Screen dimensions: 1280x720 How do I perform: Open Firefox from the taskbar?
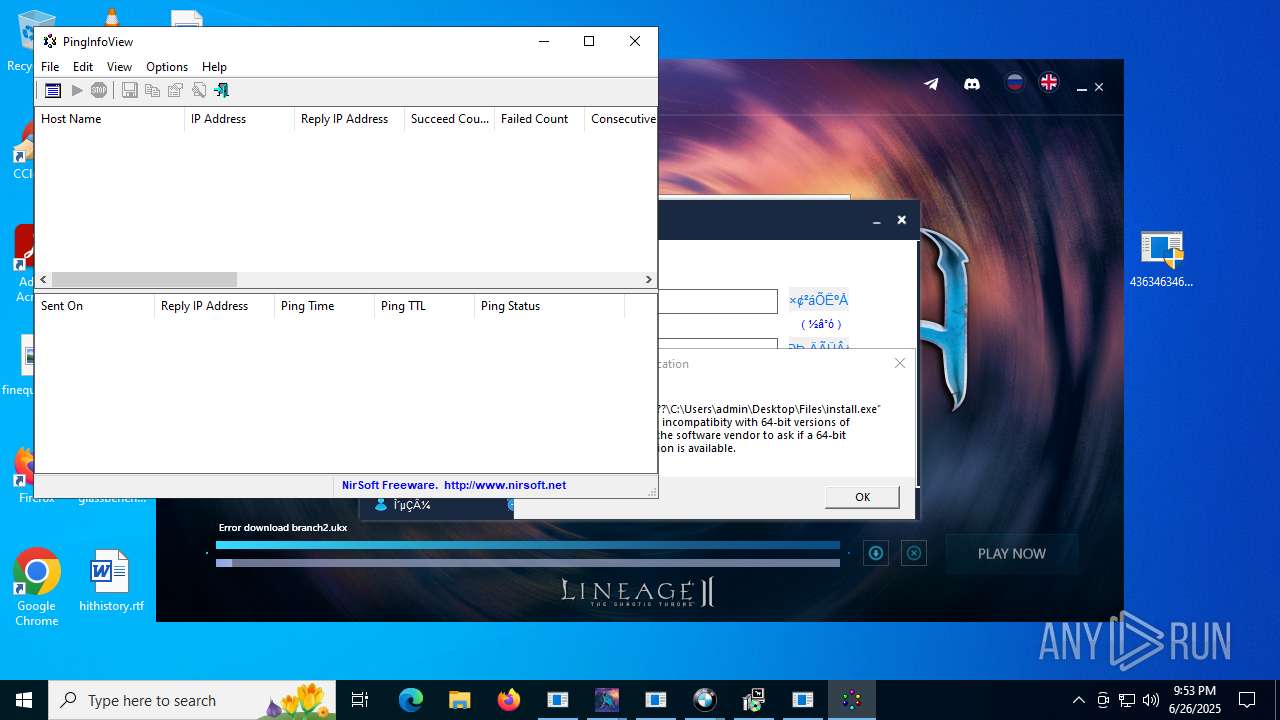pos(509,700)
